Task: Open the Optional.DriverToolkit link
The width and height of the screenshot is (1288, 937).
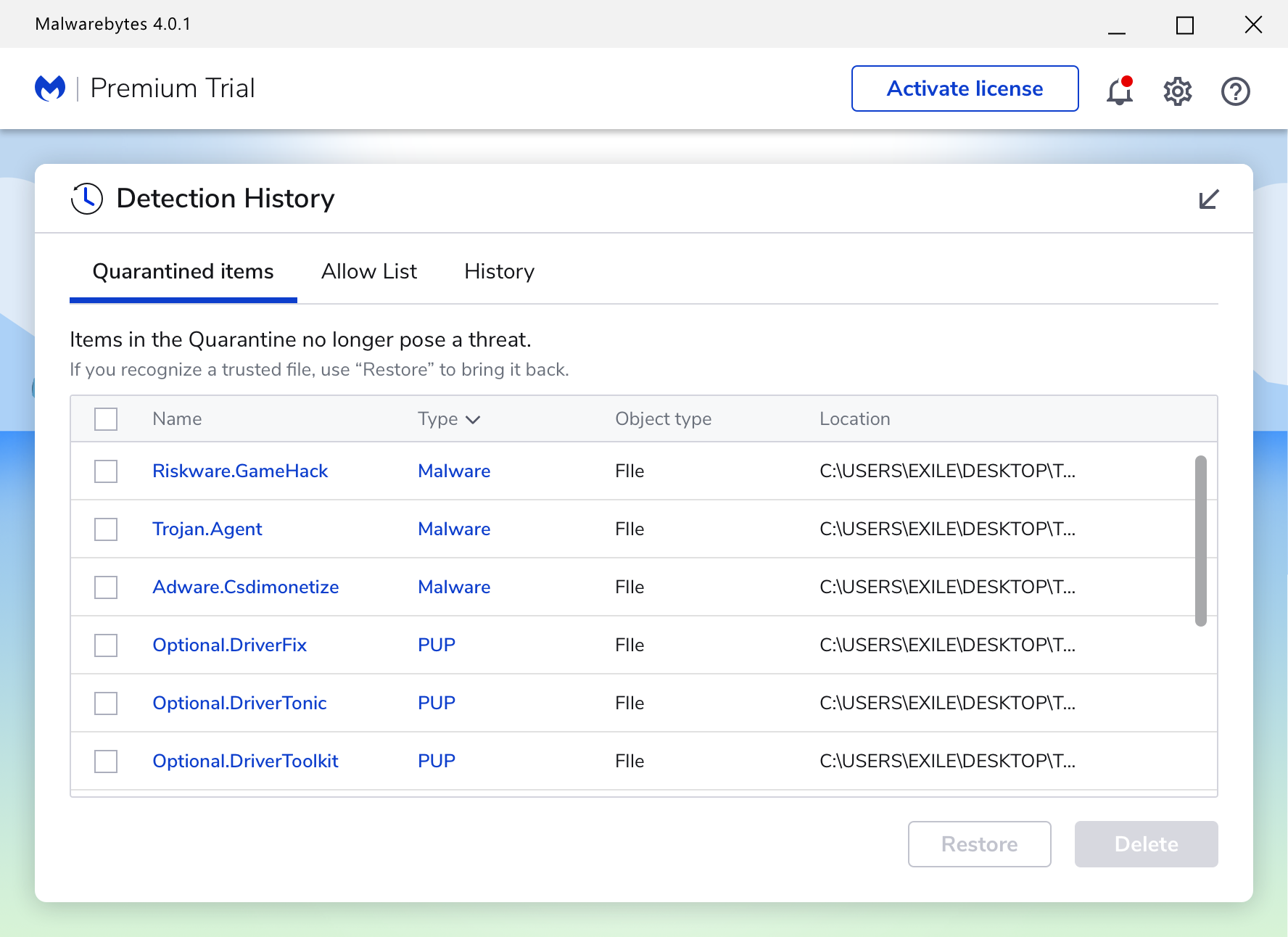Action: click(246, 761)
